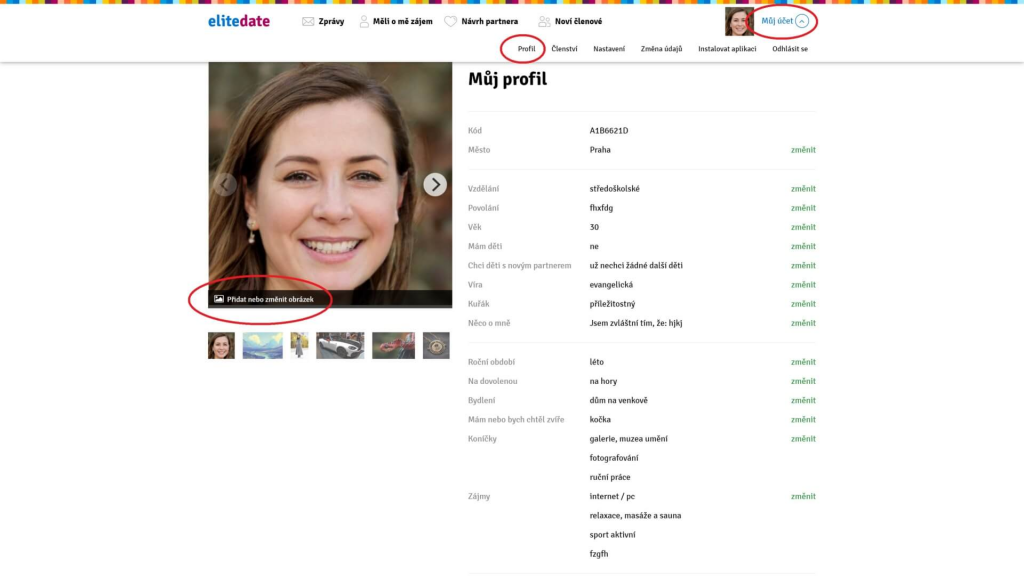
Task: Click změnit for Roční období
Action: pos(803,362)
